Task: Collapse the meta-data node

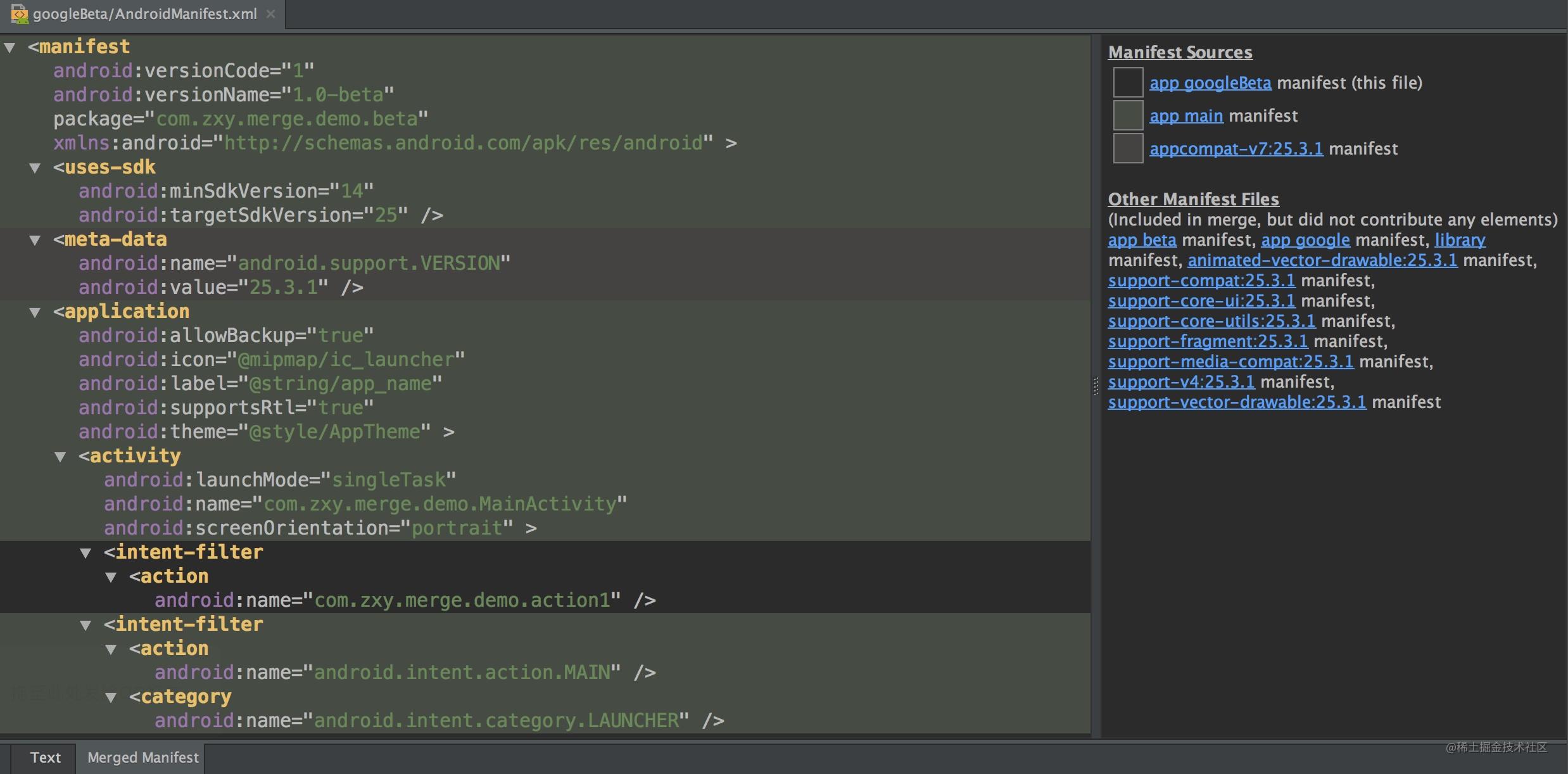Action: 35,240
